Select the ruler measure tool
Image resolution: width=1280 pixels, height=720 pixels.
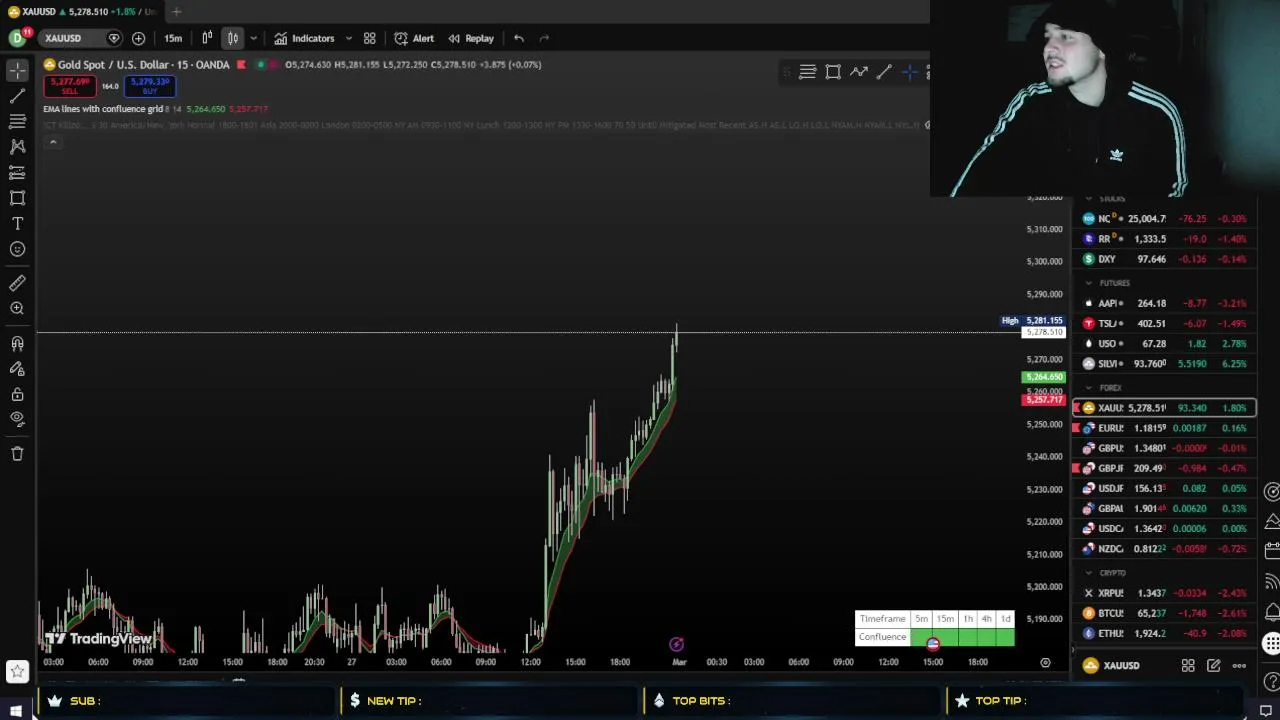coord(17,283)
